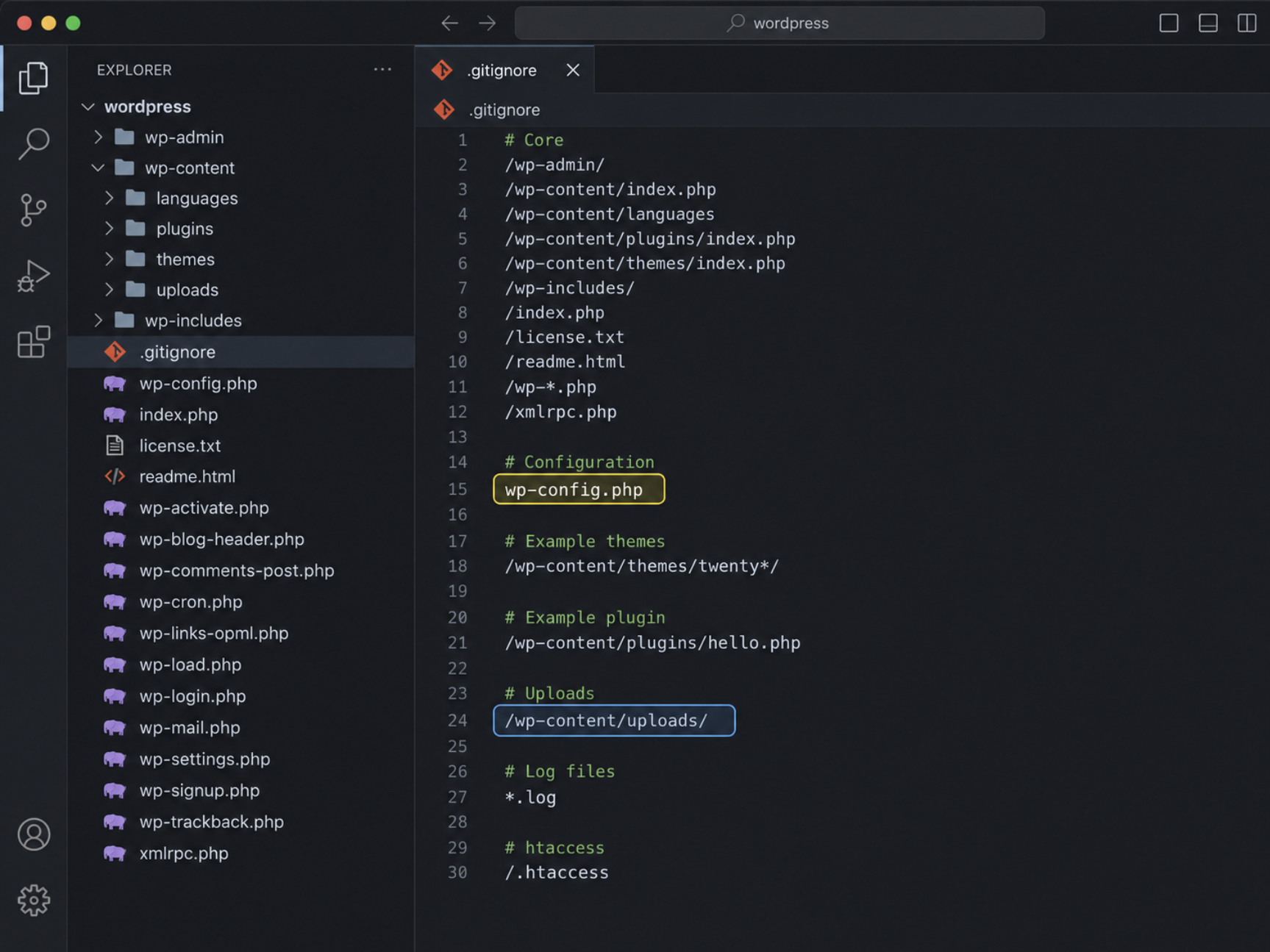Select the .gitignore editor tab
1270x952 pixels.
pyautogui.click(x=504, y=70)
